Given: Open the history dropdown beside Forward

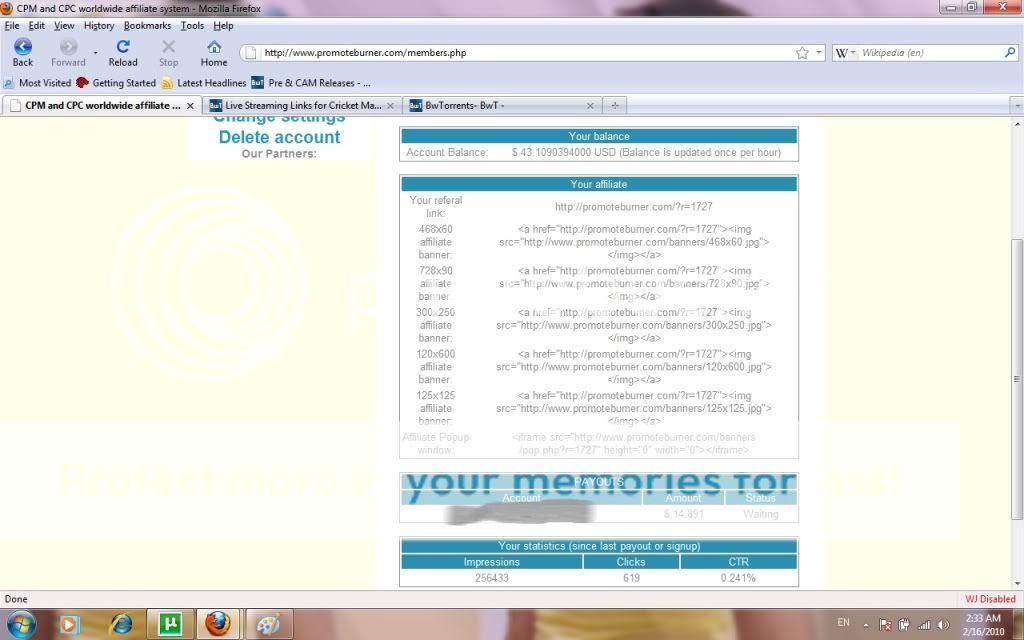Looking at the screenshot, I should (95, 53).
